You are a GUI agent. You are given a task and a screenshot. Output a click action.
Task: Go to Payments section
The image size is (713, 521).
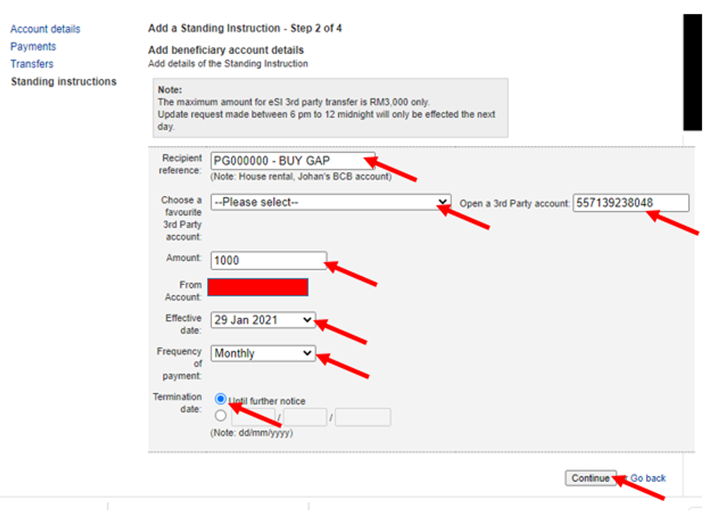[33, 46]
